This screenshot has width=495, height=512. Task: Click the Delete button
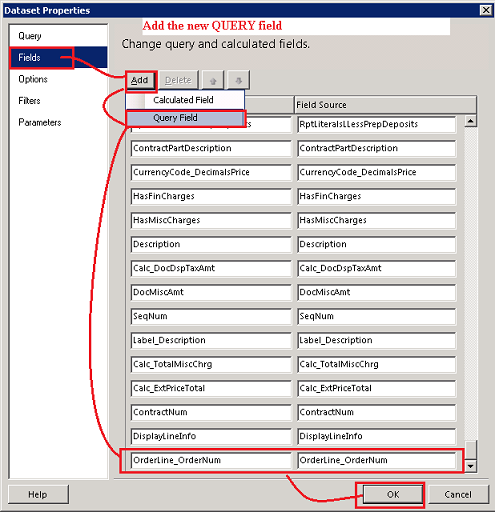click(178, 80)
